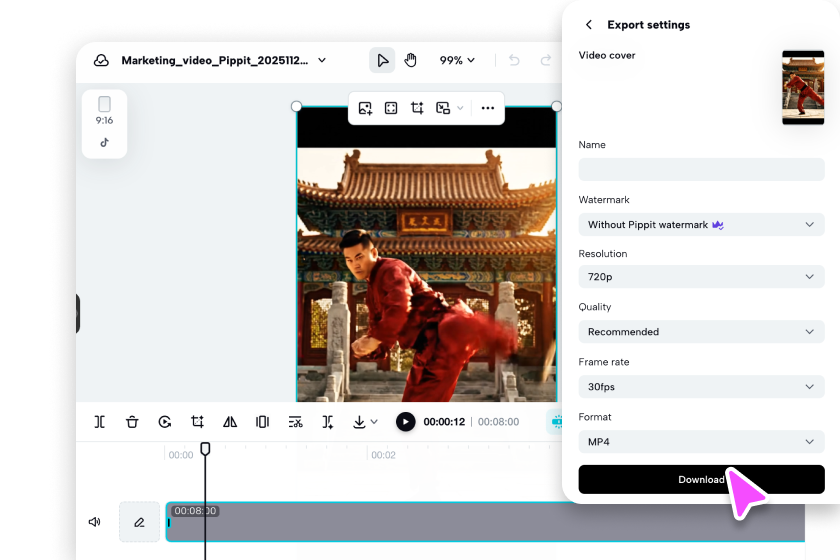The width and height of the screenshot is (840, 560).
Task: Click the left side panel collapse handle
Action: tap(78, 313)
